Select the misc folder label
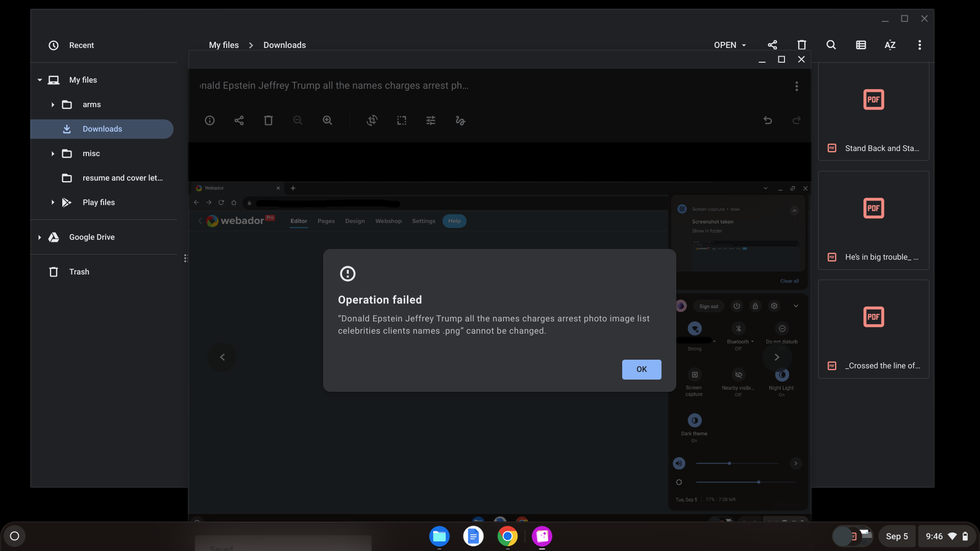This screenshot has height=551, width=980. click(x=91, y=154)
